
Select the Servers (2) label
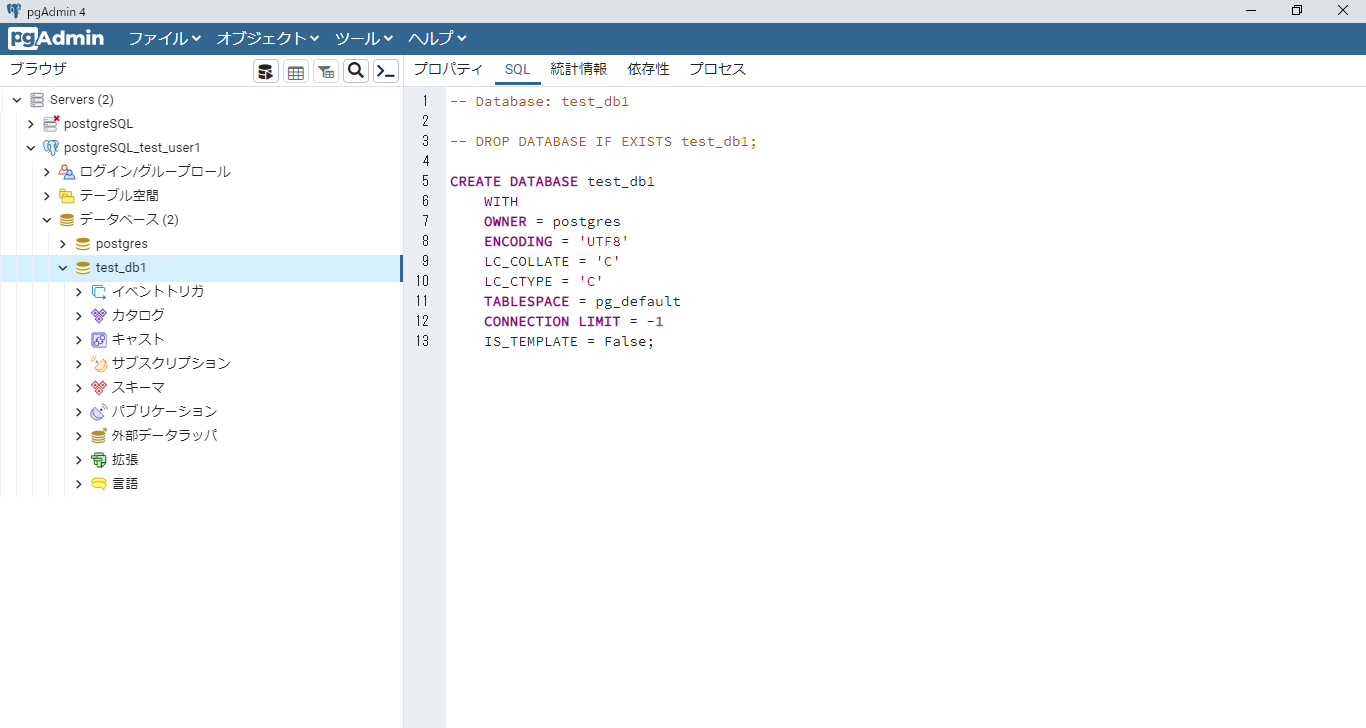point(82,100)
